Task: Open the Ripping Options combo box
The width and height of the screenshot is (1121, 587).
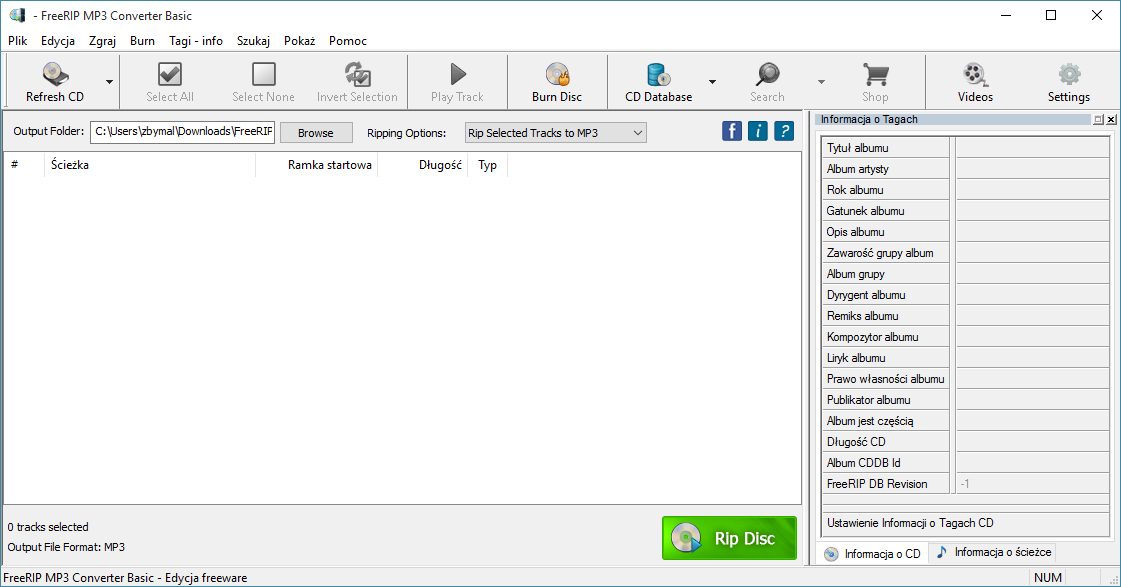Action: (555, 133)
